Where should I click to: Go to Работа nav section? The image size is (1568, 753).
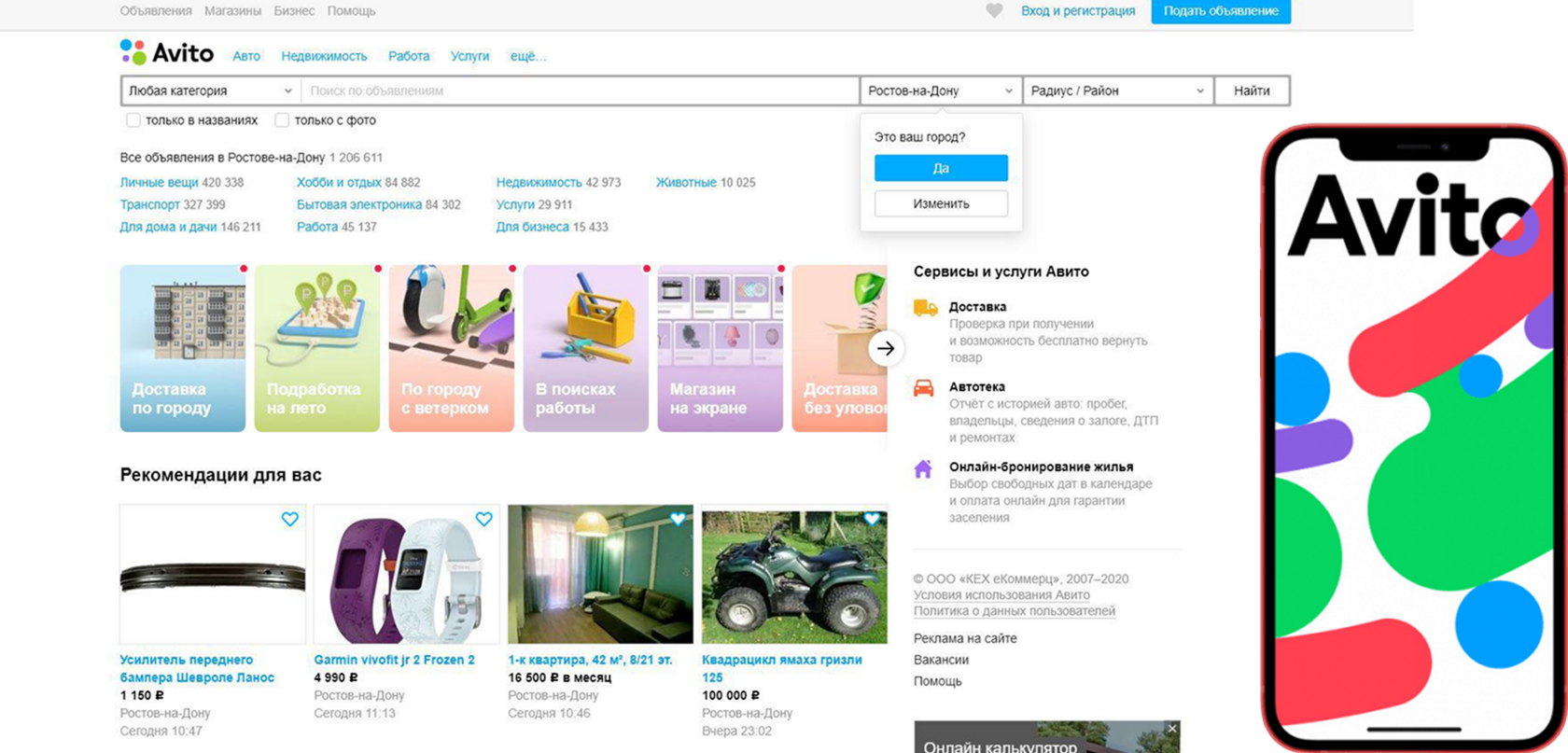pyautogui.click(x=409, y=56)
